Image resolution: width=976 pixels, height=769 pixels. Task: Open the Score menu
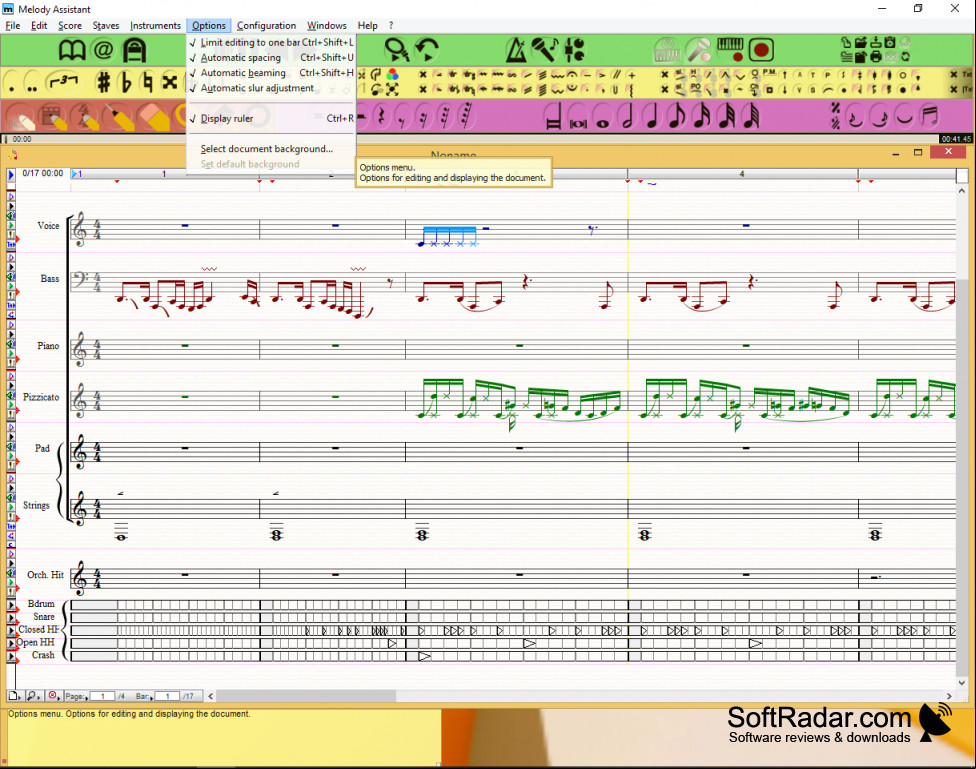70,26
